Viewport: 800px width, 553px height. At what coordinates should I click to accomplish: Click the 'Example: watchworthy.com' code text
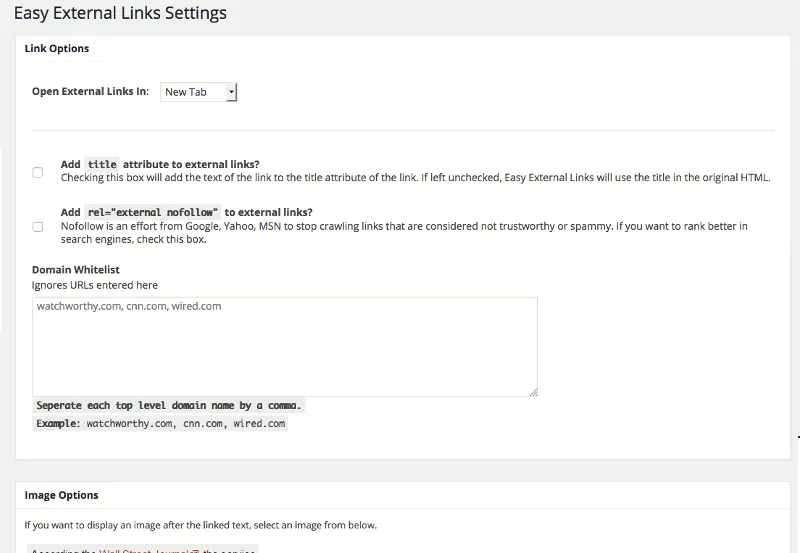click(x=160, y=423)
